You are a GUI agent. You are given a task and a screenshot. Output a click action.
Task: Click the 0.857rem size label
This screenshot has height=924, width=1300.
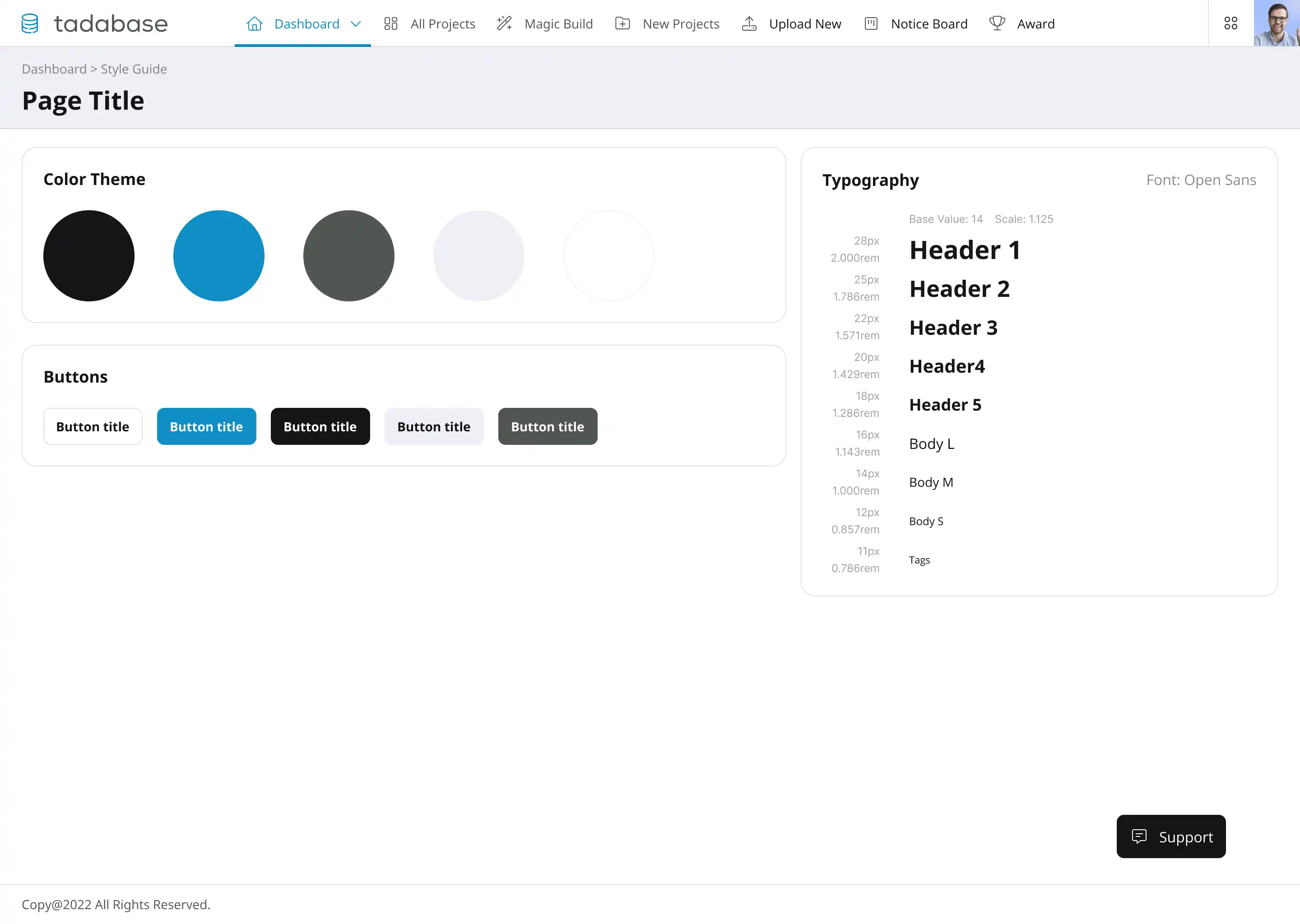(855, 529)
